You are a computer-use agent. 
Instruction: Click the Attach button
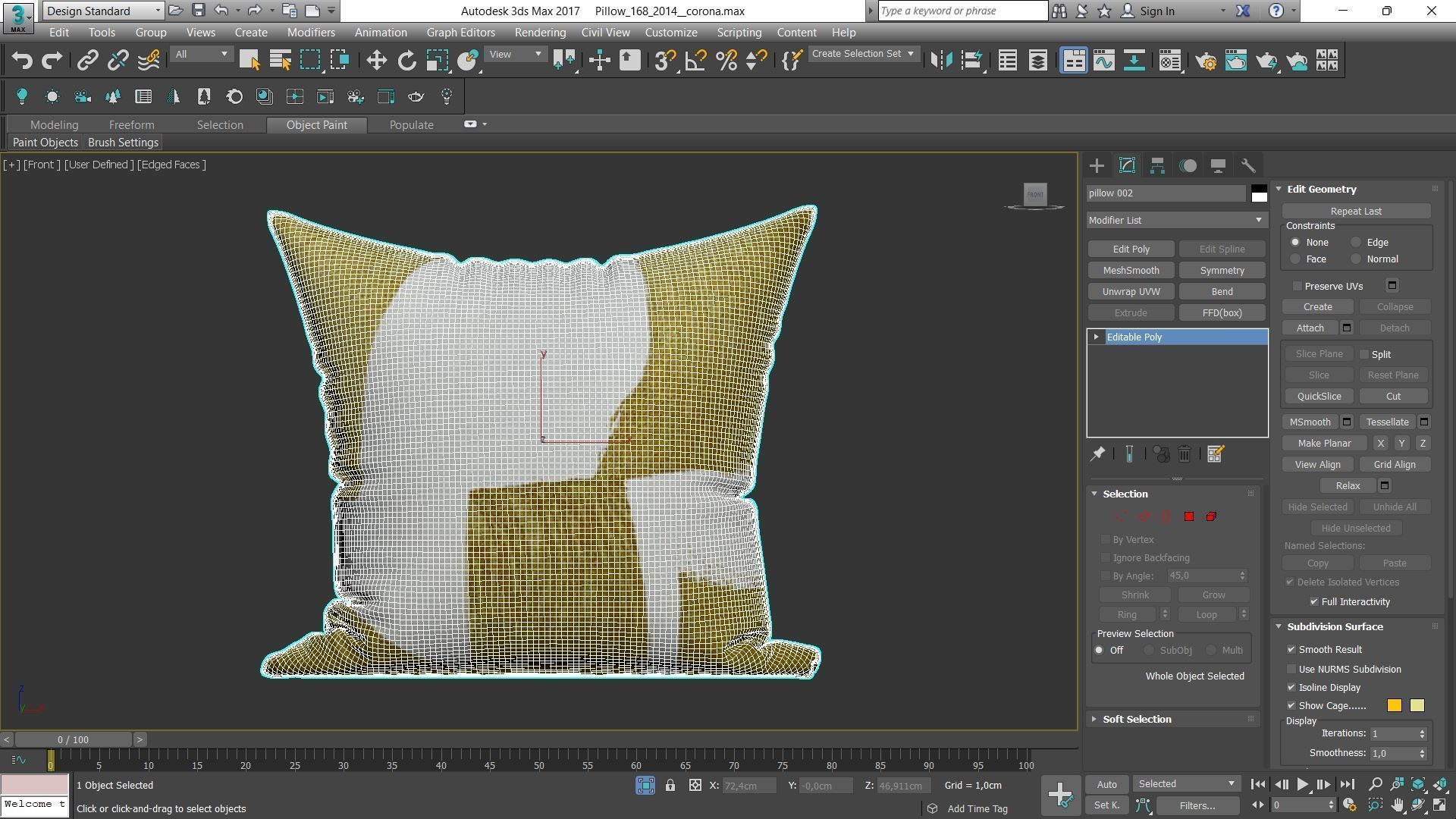(x=1310, y=328)
